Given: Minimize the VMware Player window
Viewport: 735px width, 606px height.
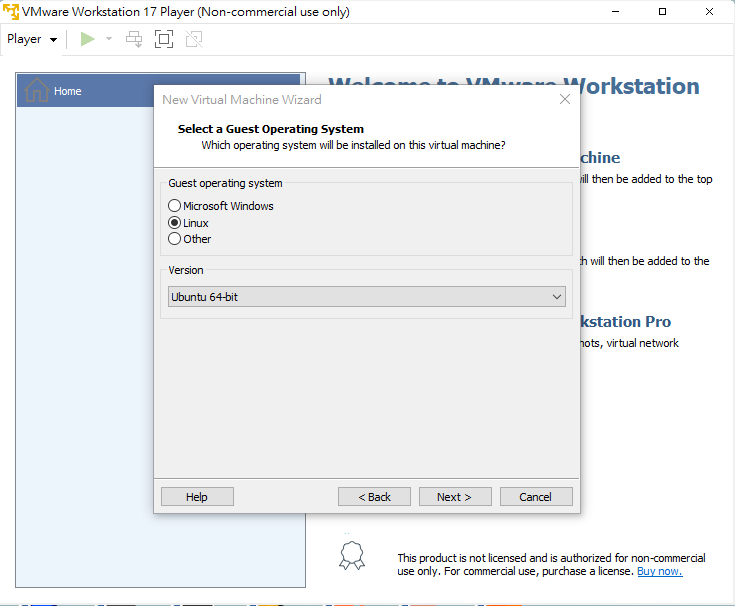Looking at the screenshot, I should pos(615,12).
